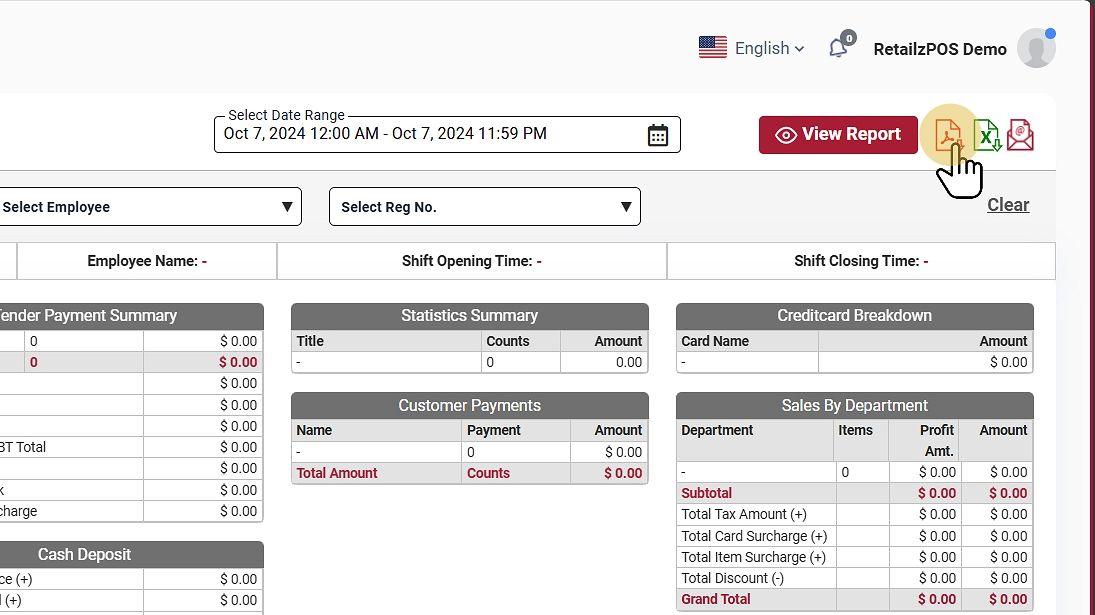Click the RetailzPOS Demo account name

tap(940, 49)
